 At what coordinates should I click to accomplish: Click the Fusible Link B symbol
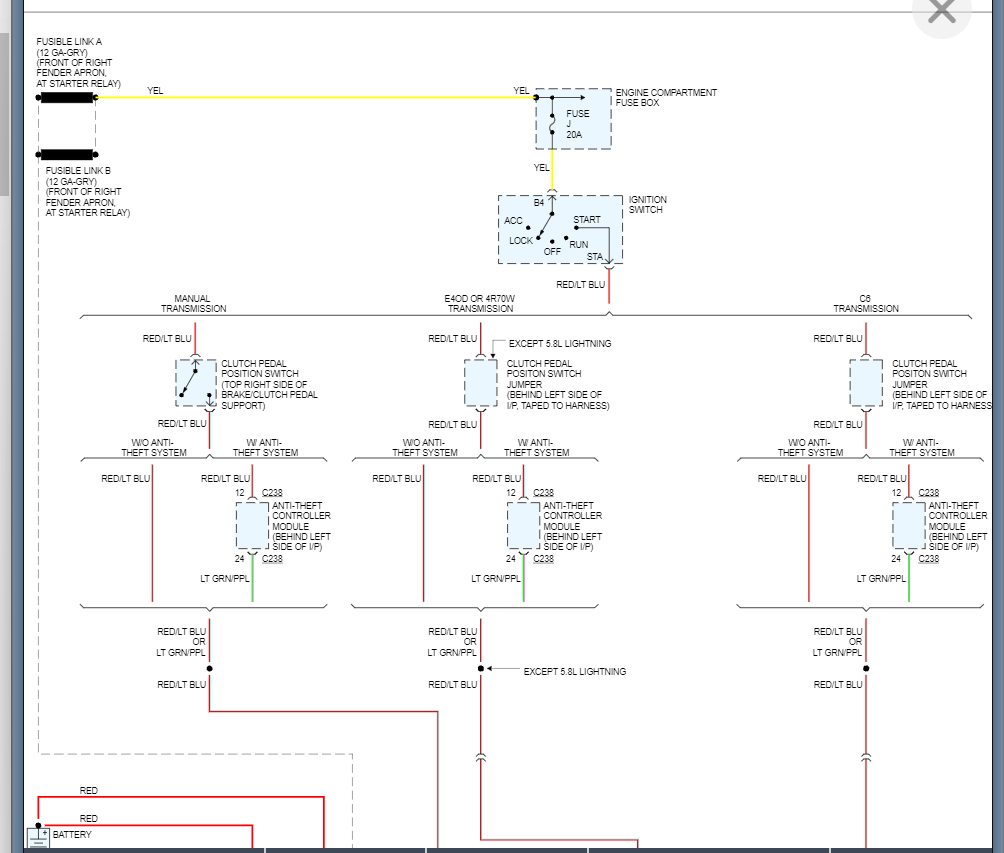[67, 155]
